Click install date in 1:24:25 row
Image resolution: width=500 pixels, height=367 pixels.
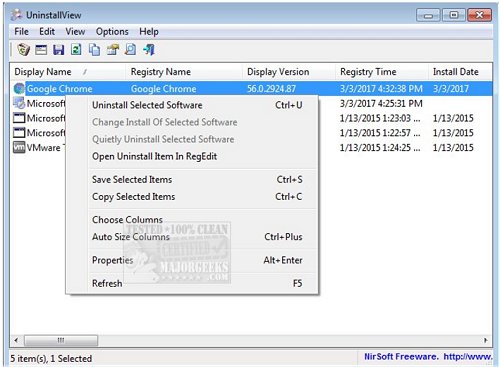tap(453, 147)
